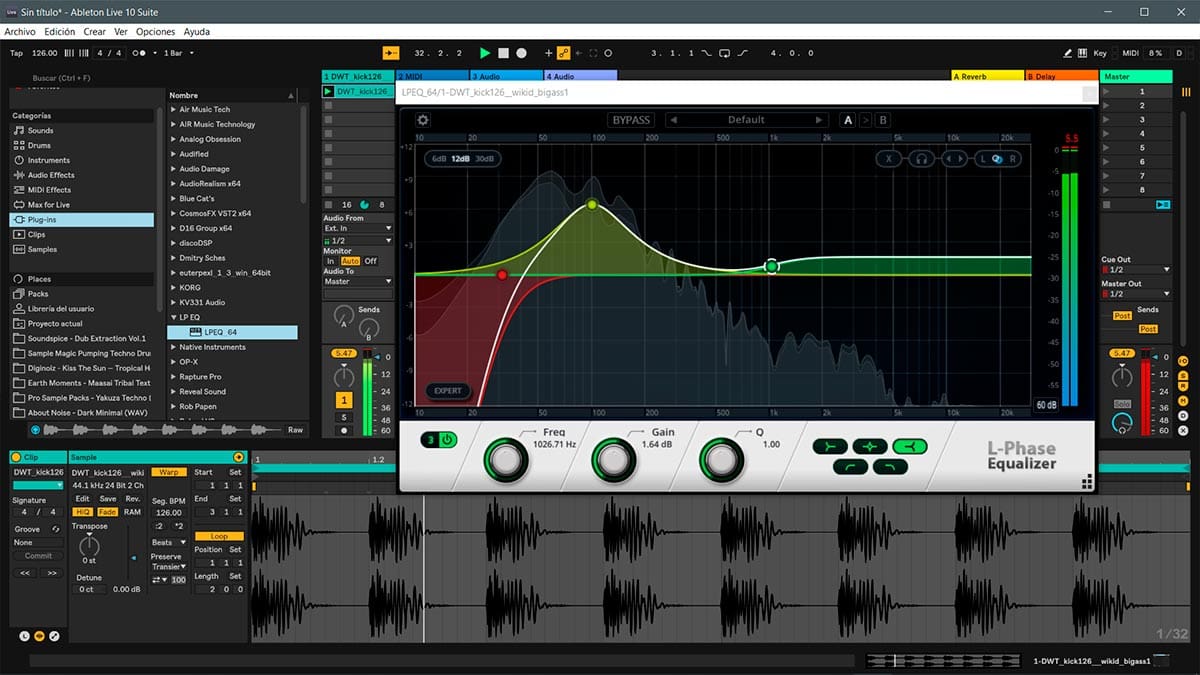Open the Edición menu
1200x675 pixels.
(x=60, y=32)
